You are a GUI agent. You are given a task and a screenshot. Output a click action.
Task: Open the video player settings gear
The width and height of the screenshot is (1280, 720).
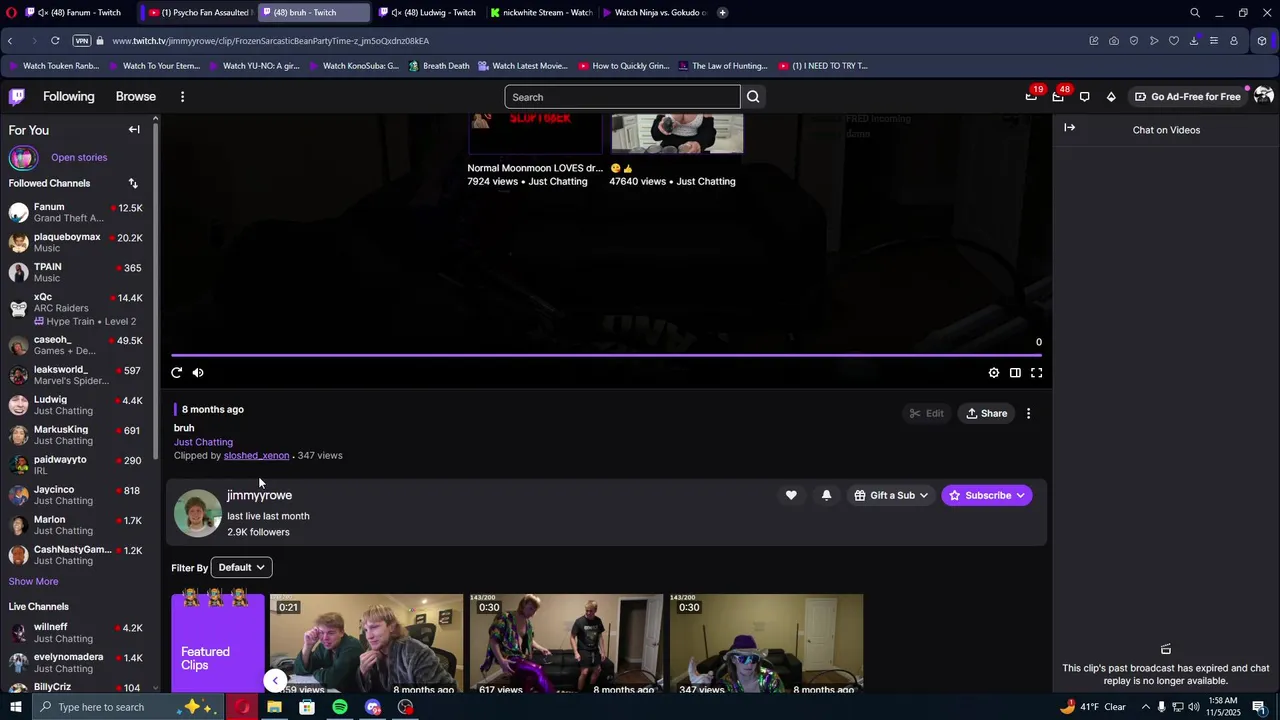[x=994, y=373]
